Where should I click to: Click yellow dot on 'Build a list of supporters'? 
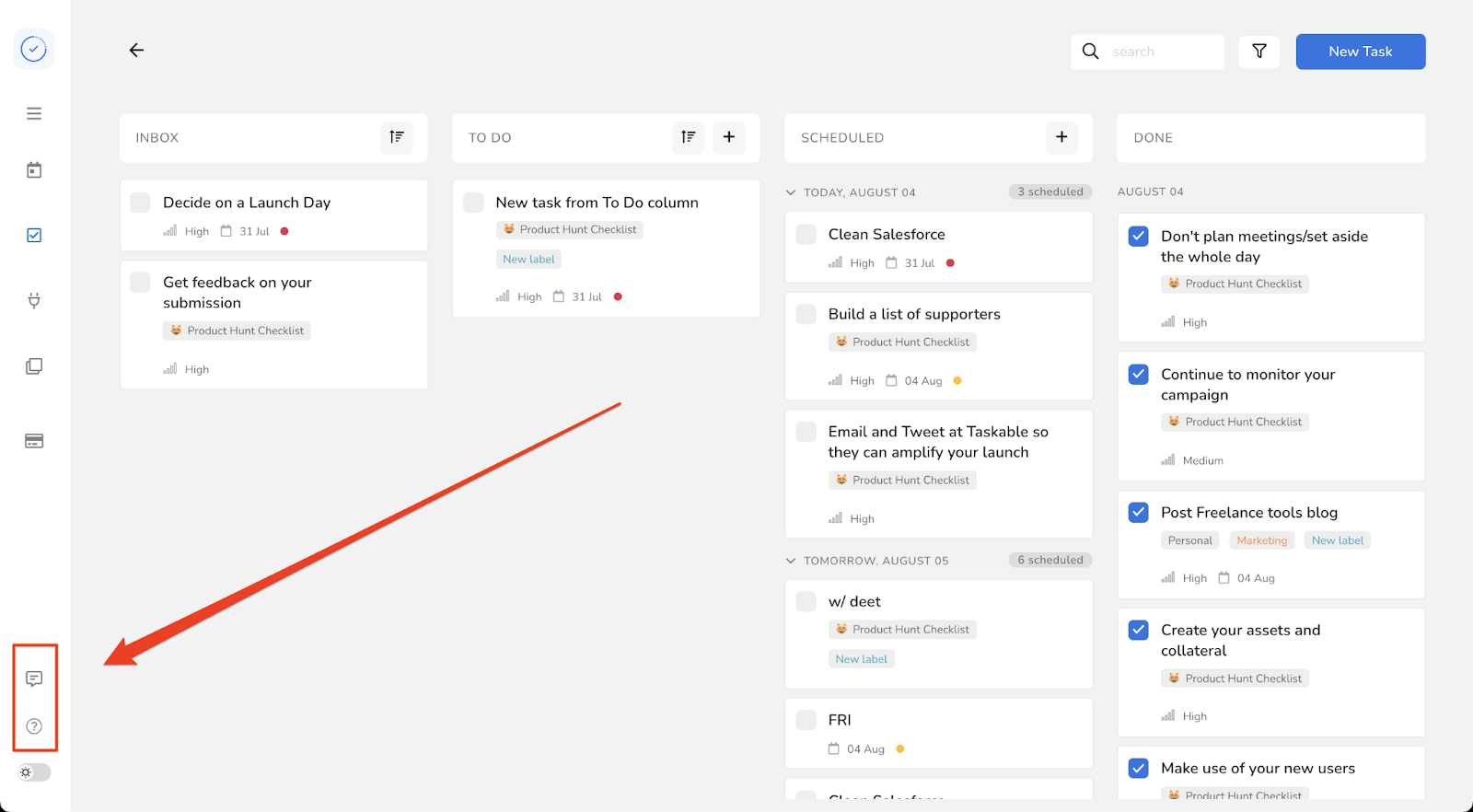[x=957, y=381]
